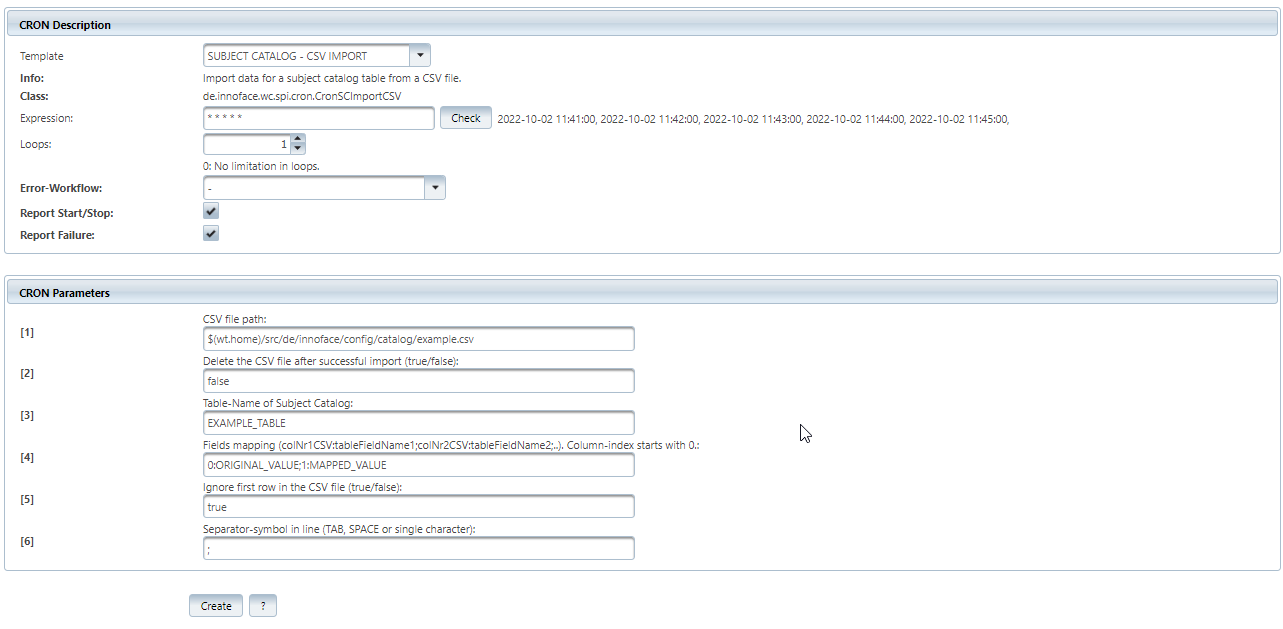Screen dimensions: 1283x629
Task: Click the delete CSV after import field
Action: 418,381
